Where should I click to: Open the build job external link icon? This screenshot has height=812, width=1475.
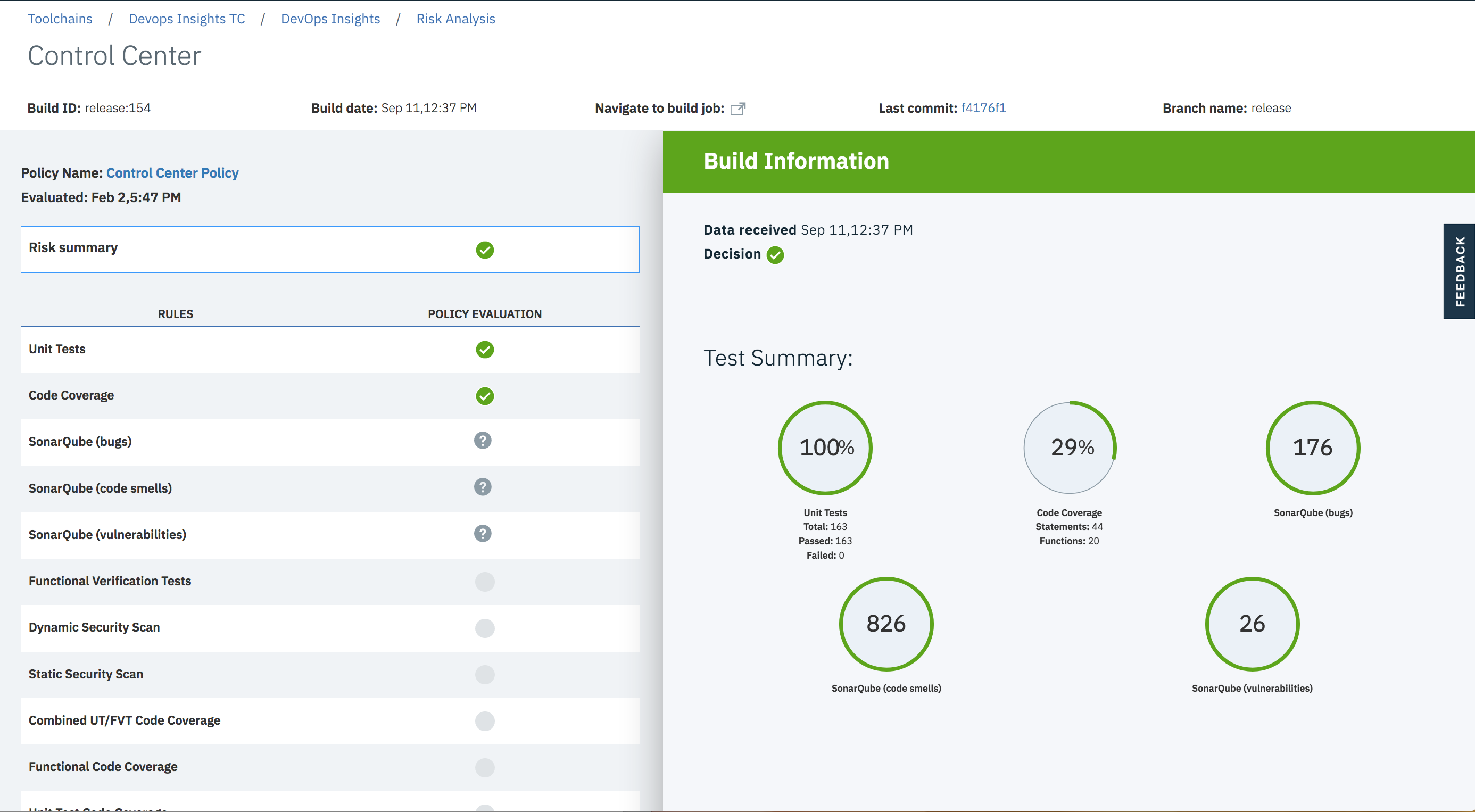pyautogui.click(x=738, y=108)
